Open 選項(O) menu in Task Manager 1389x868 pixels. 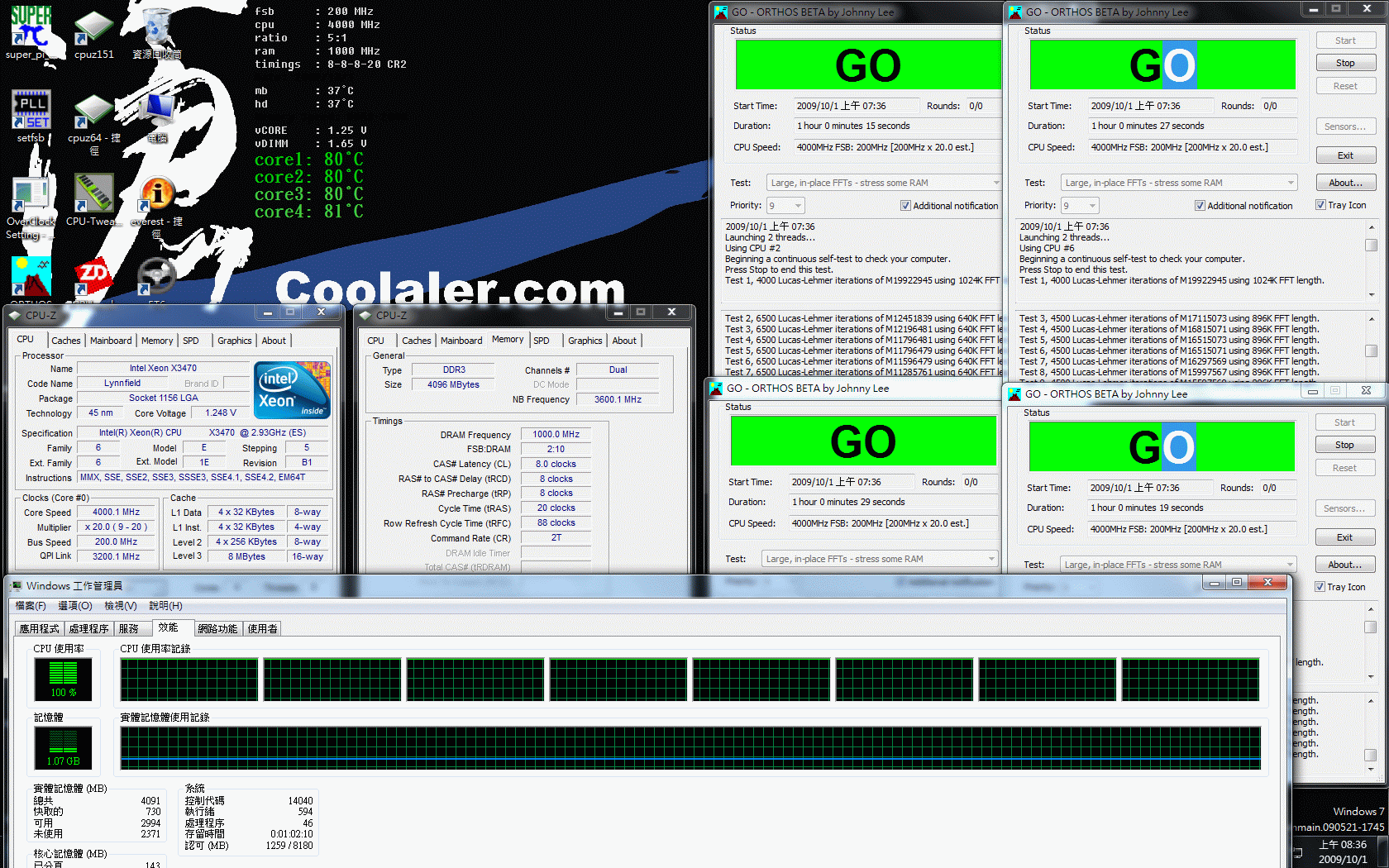coord(74,606)
